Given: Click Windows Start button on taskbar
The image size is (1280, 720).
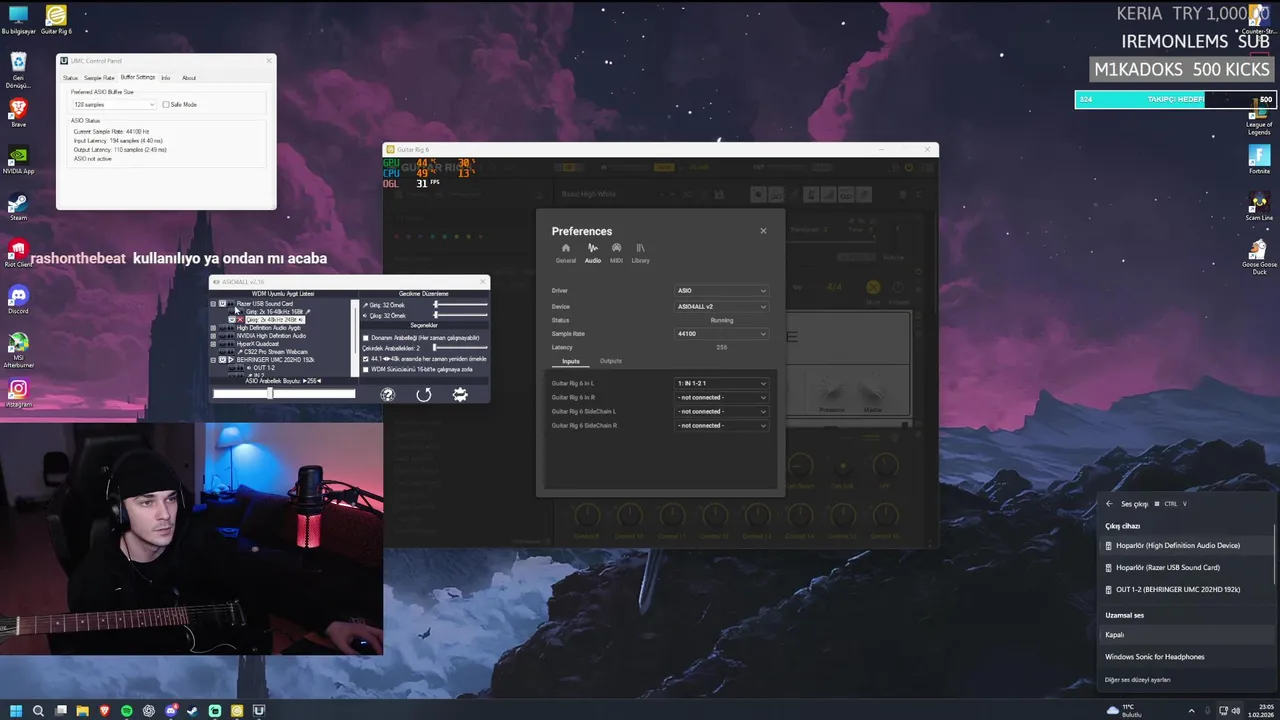Looking at the screenshot, I should (17, 711).
